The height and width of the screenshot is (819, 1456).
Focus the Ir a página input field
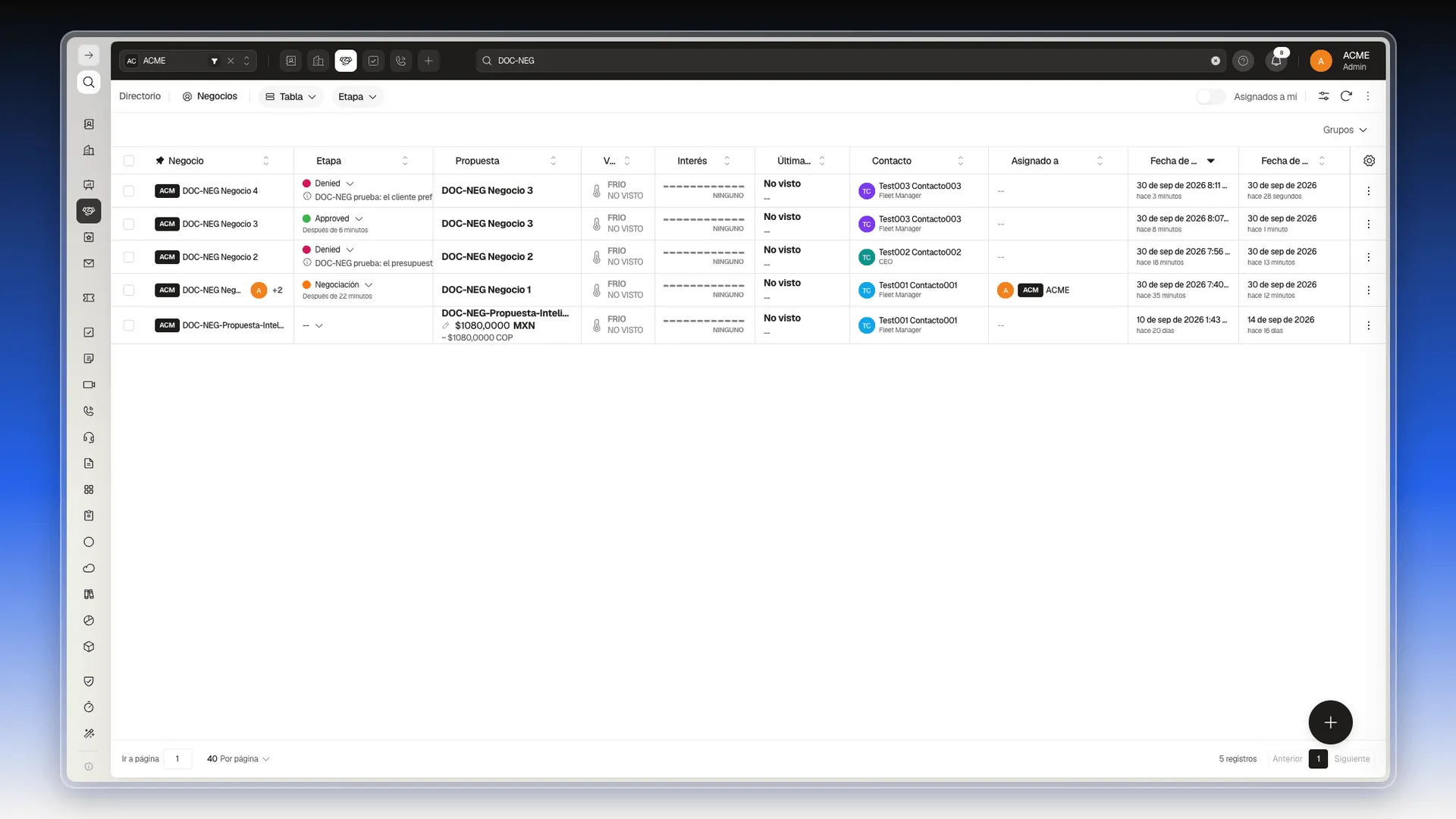click(x=177, y=759)
